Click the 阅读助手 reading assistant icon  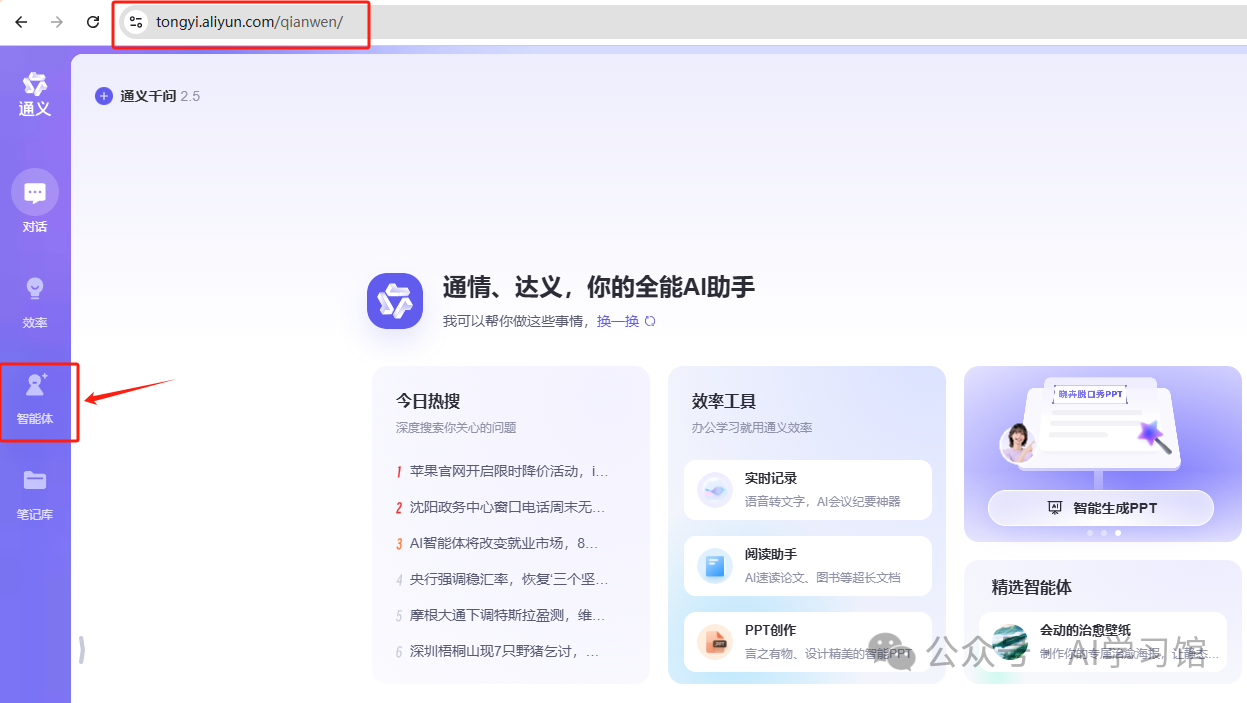tap(714, 565)
